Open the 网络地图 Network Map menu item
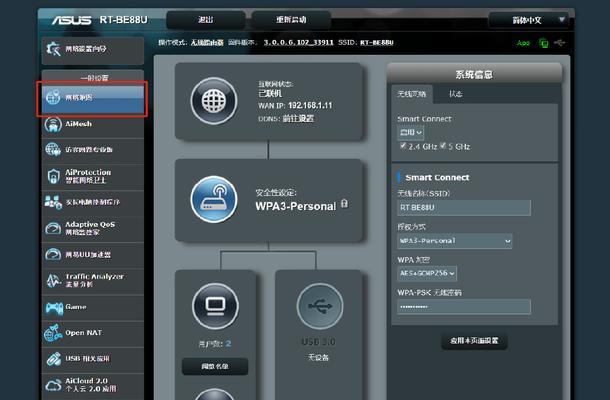The width and height of the screenshot is (610, 400). 93,99
